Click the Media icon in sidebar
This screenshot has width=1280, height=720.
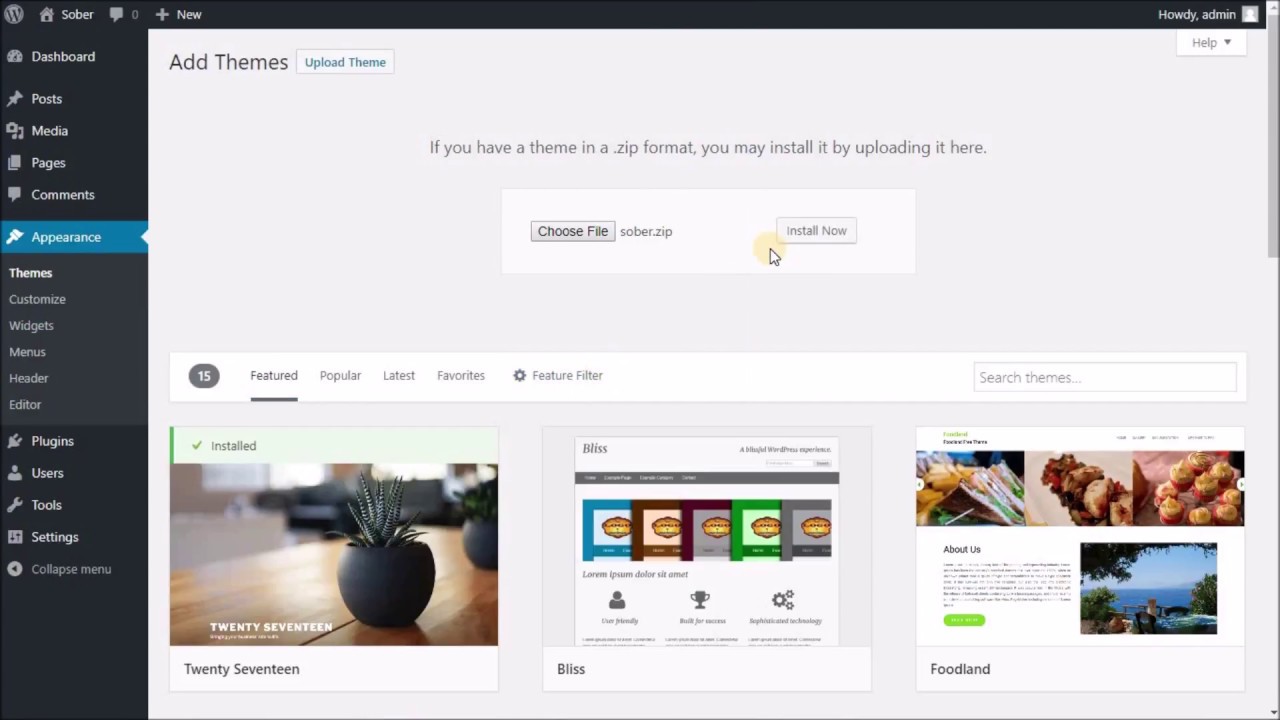pos(15,131)
